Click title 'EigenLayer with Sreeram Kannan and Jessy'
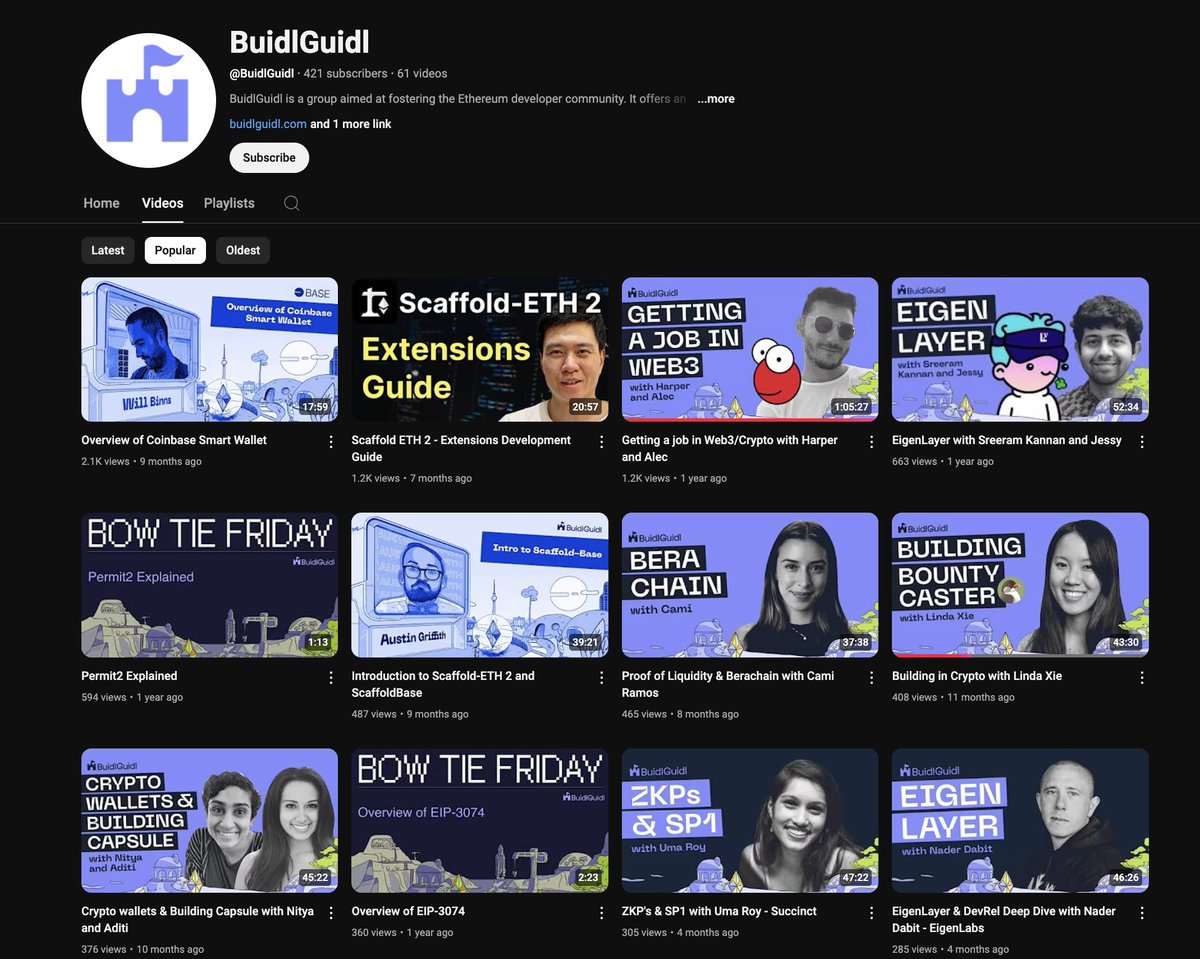This screenshot has width=1200, height=959. (x=1007, y=440)
